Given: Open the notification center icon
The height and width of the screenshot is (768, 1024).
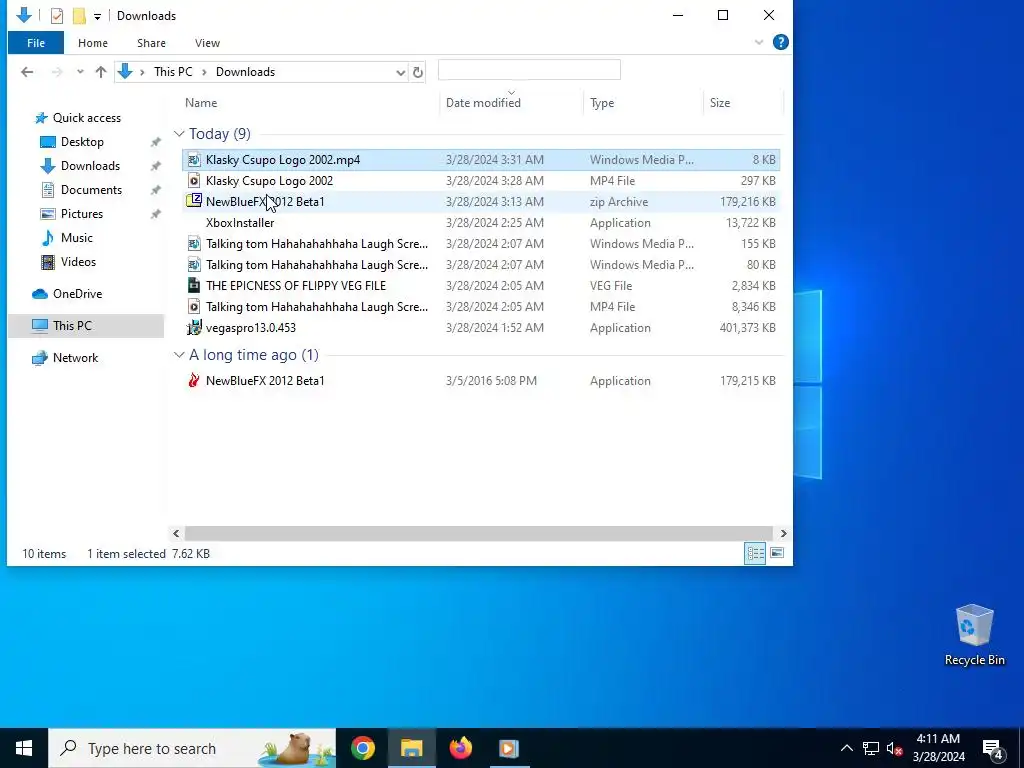Looking at the screenshot, I should [992, 749].
